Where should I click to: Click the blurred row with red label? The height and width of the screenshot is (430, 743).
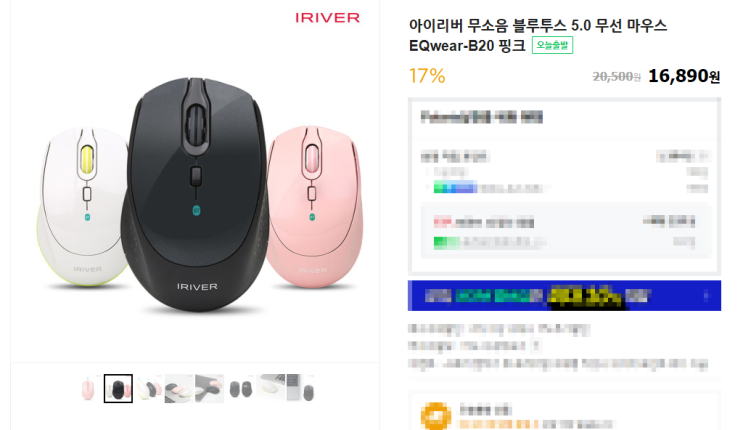click(564, 221)
